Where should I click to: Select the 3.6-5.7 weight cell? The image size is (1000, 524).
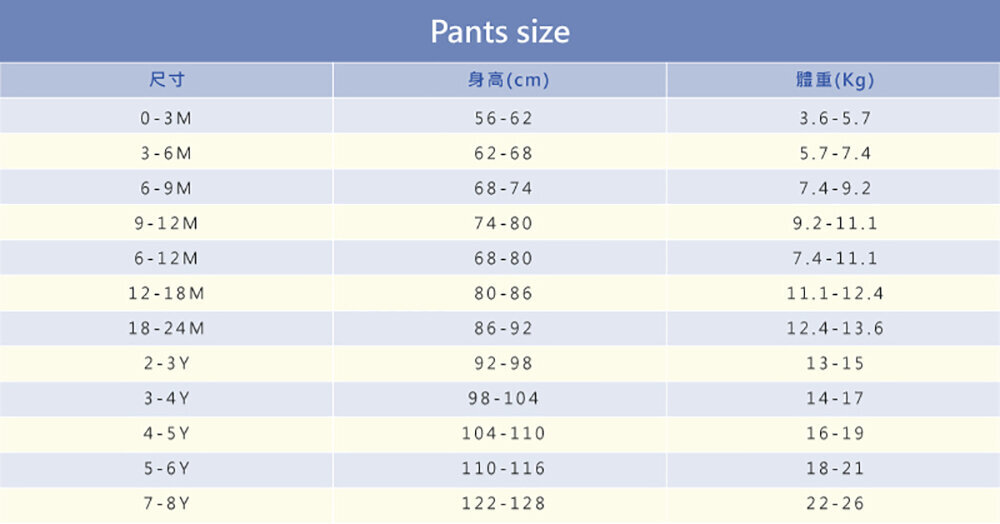835,118
